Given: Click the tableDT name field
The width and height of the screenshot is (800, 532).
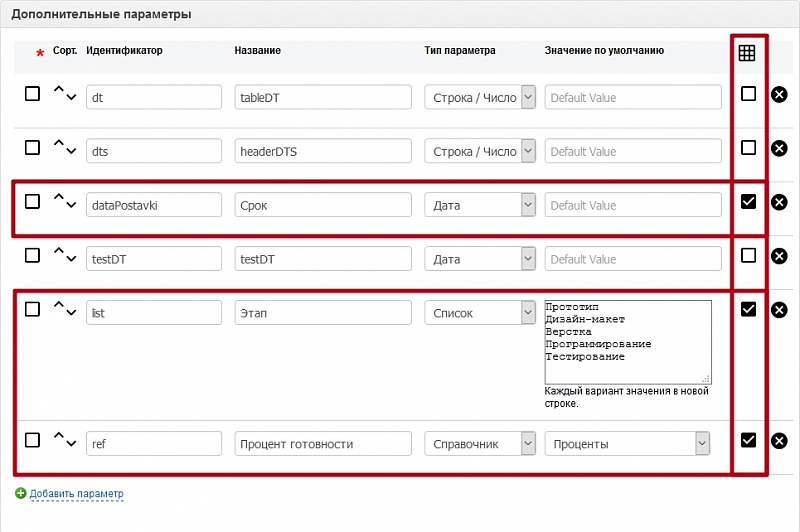Looking at the screenshot, I should 323,97.
